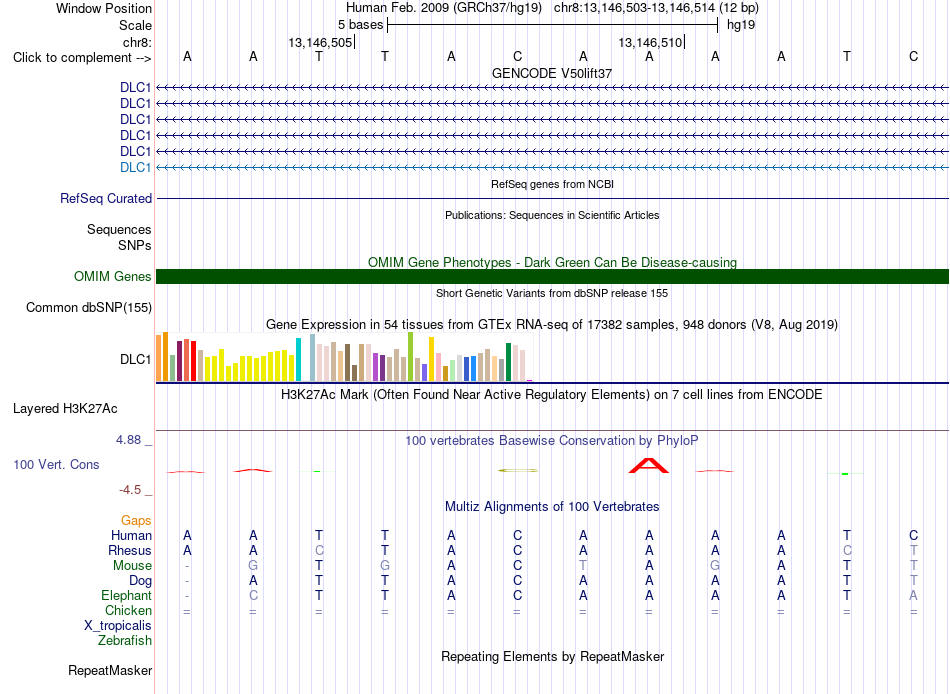Click the 13,146,510 coordinate marker

click(x=650, y=42)
